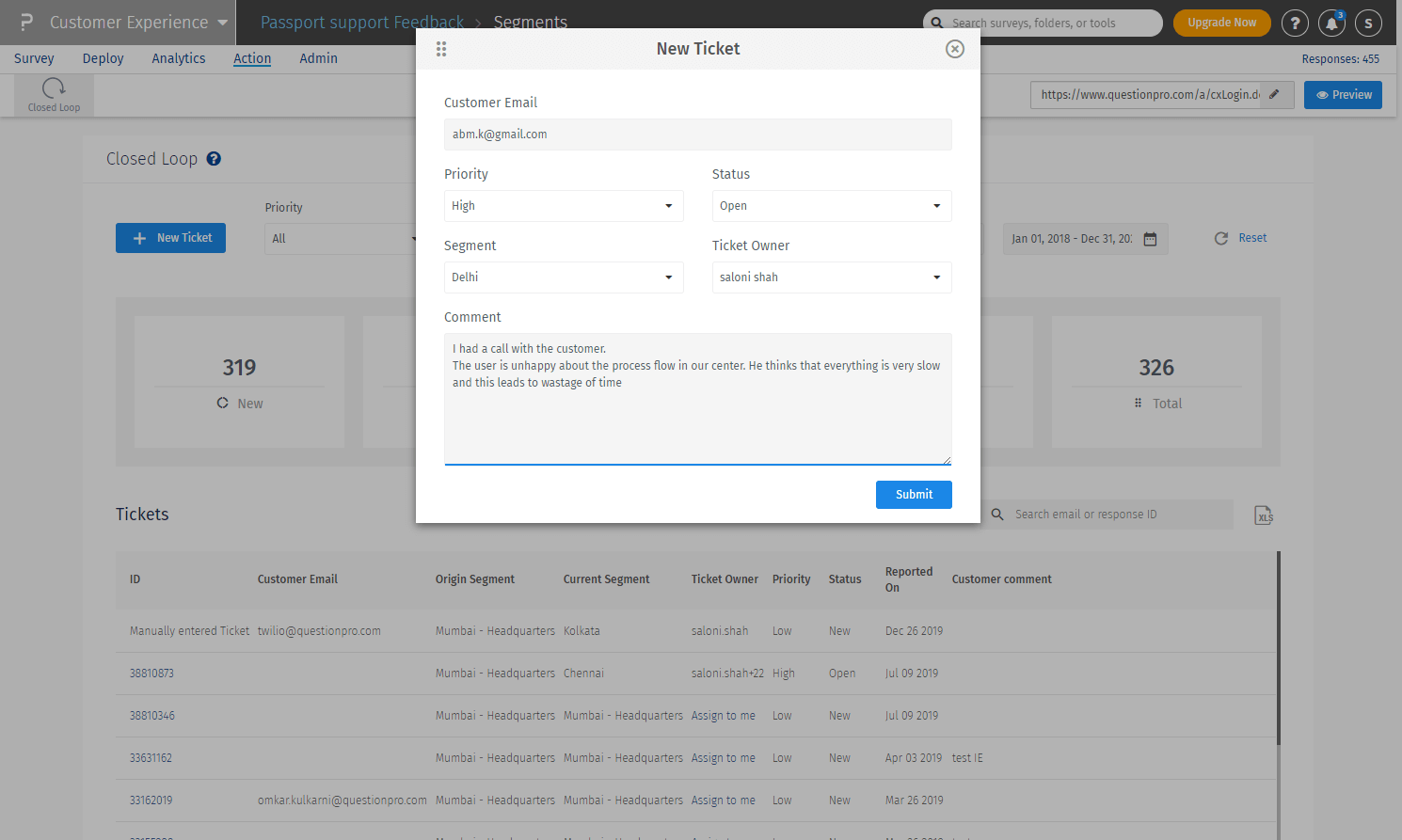
Task: Open the notifications bell
Action: [x=1331, y=24]
